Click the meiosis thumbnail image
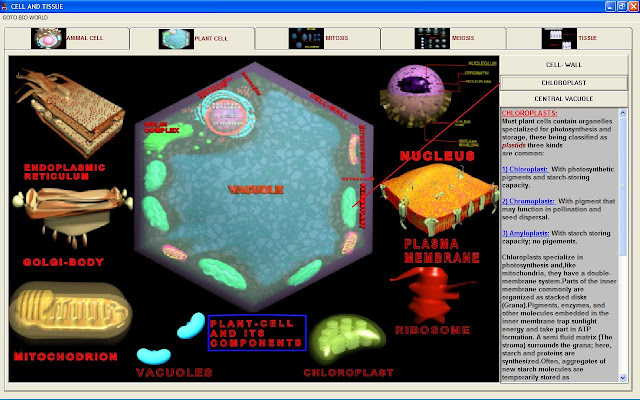 click(x=432, y=38)
